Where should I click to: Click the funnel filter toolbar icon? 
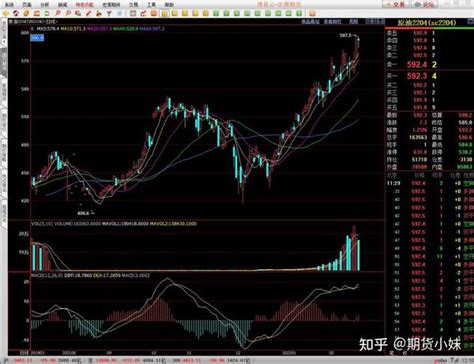point(109,14)
